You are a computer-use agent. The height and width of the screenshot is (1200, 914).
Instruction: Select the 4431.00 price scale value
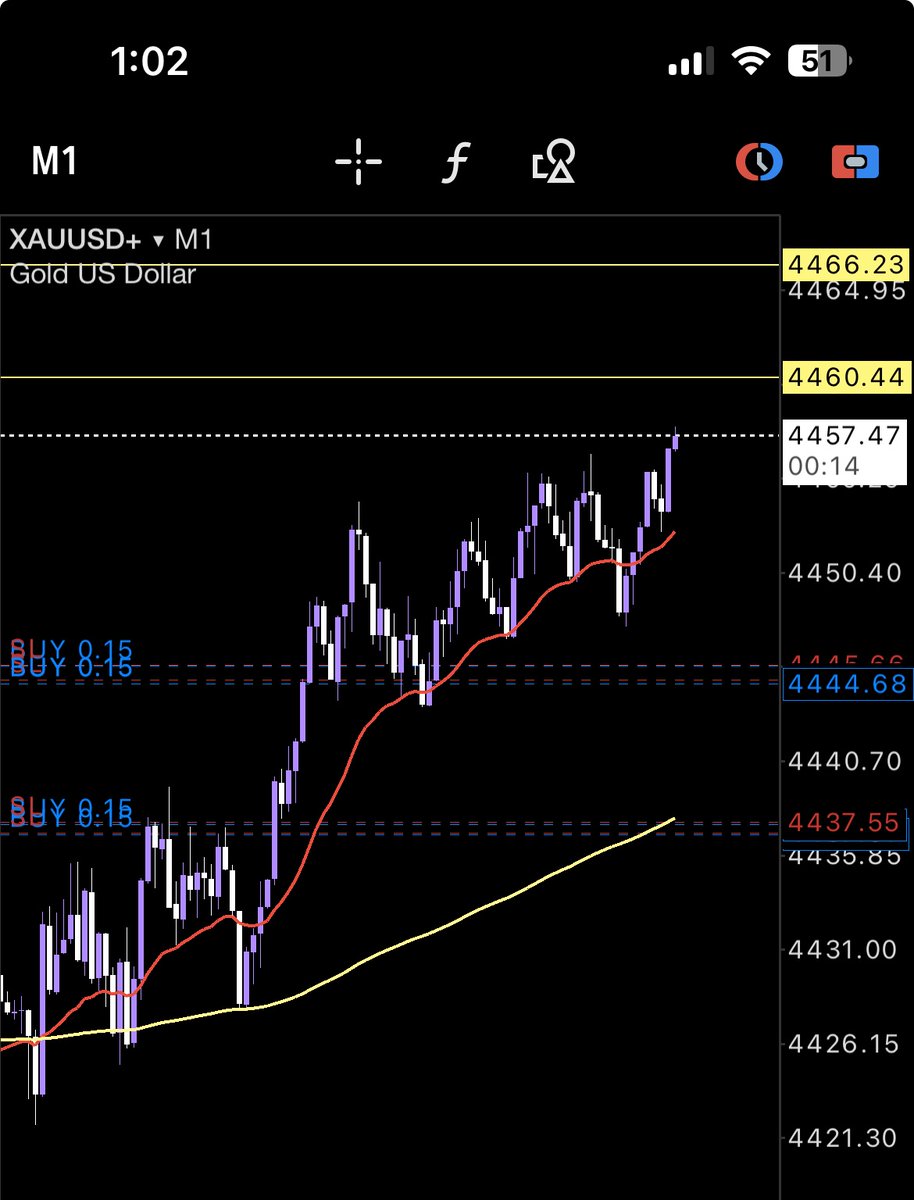[845, 949]
